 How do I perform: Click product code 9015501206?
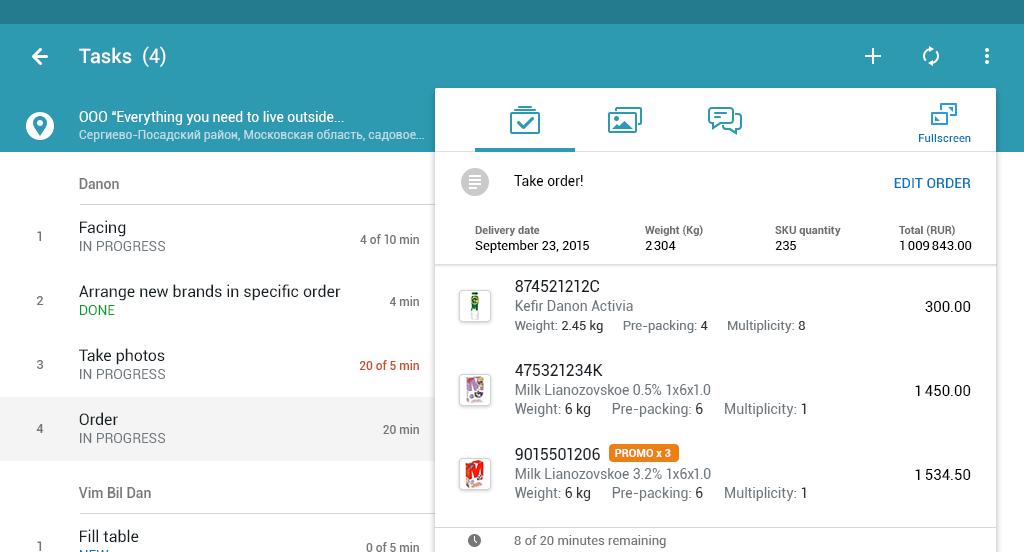pos(557,454)
